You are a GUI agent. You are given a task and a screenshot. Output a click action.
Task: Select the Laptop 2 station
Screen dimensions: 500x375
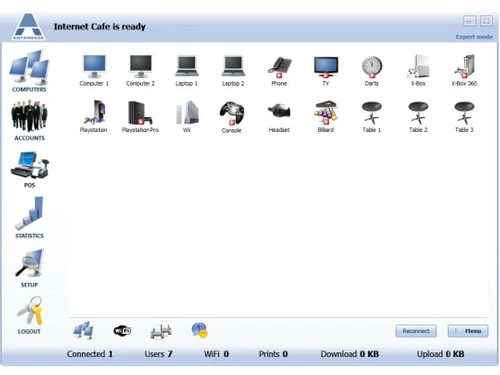tap(233, 71)
